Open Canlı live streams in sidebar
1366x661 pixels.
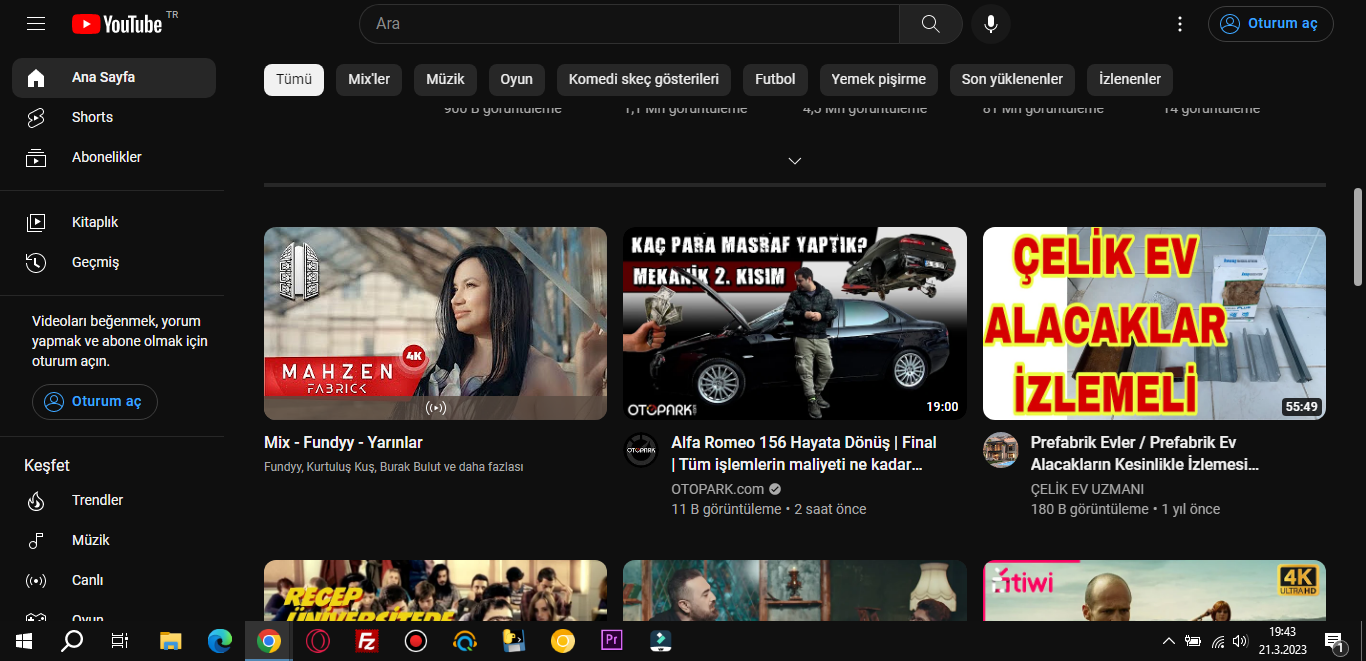(114, 580)
